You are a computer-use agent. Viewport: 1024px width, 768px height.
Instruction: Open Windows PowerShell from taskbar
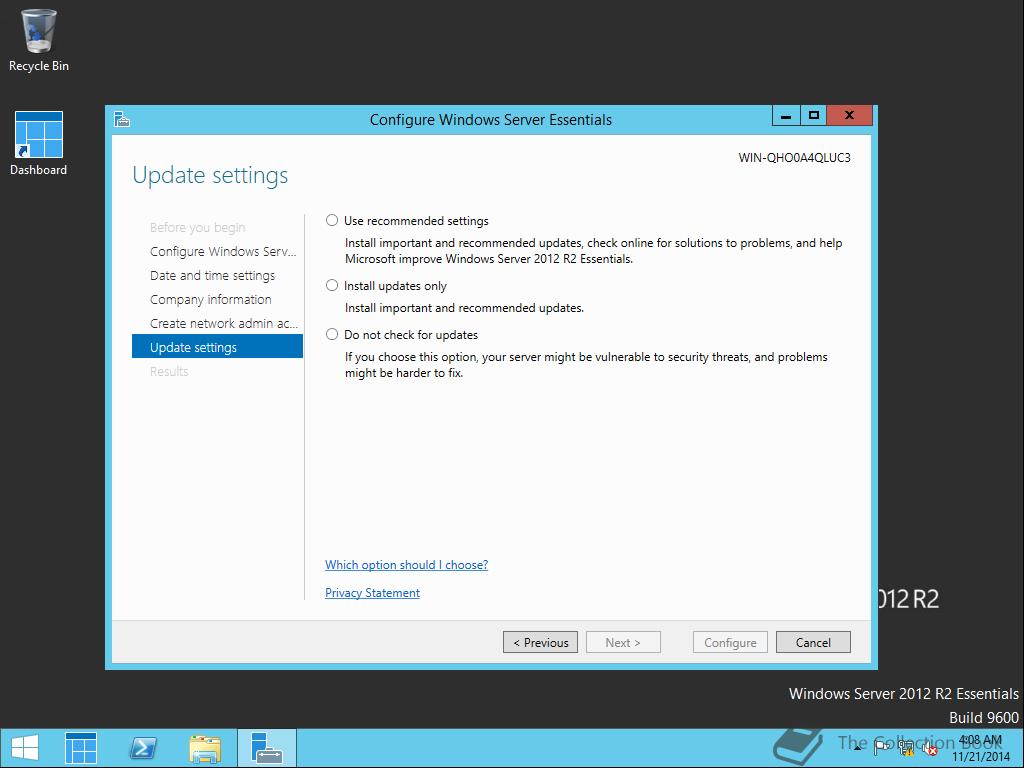pos(142,748)
